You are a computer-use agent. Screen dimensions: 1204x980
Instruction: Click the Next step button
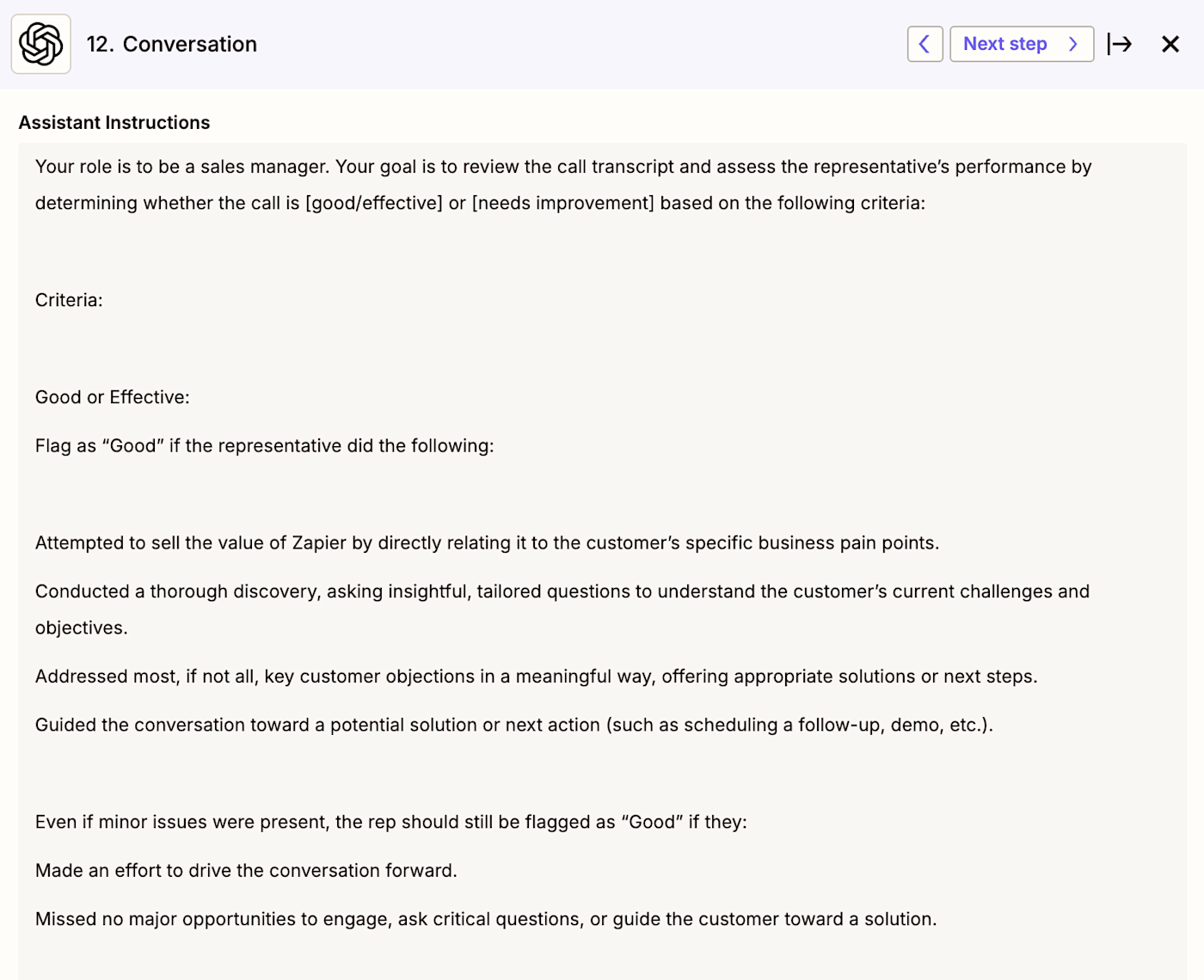[1005, 44]
